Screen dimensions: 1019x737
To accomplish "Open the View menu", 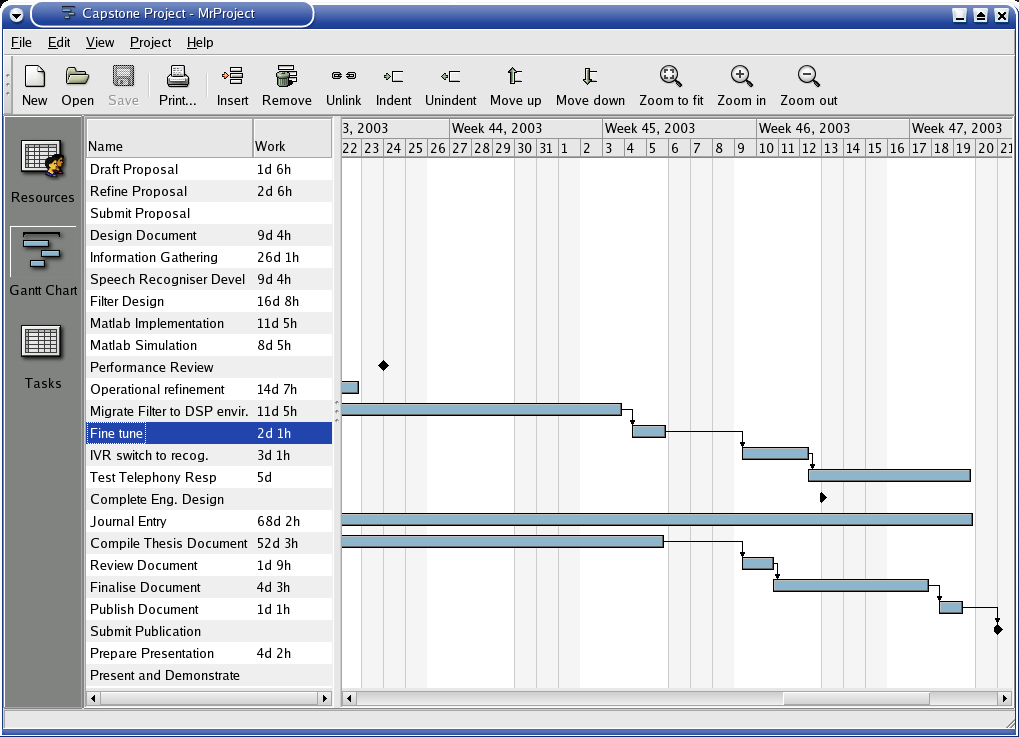I will (x=100, y=42).
